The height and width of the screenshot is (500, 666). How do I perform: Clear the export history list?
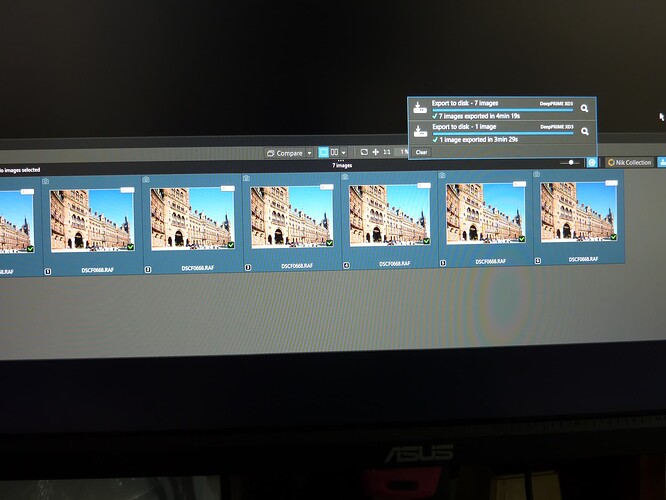pos(422,152)
